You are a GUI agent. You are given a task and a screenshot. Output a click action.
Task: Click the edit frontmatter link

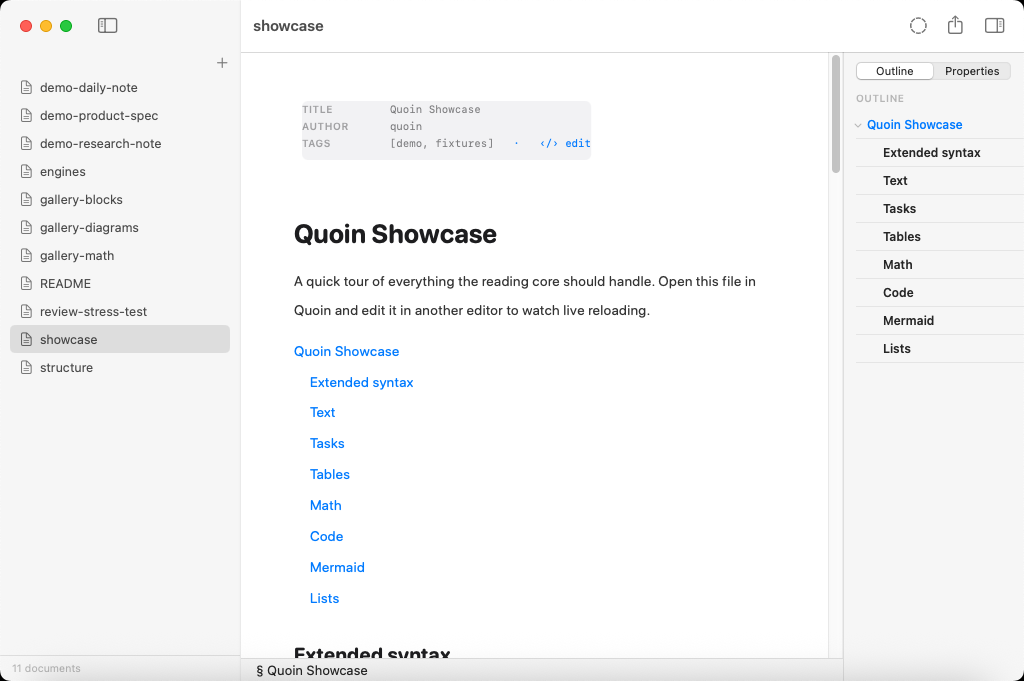577,144
